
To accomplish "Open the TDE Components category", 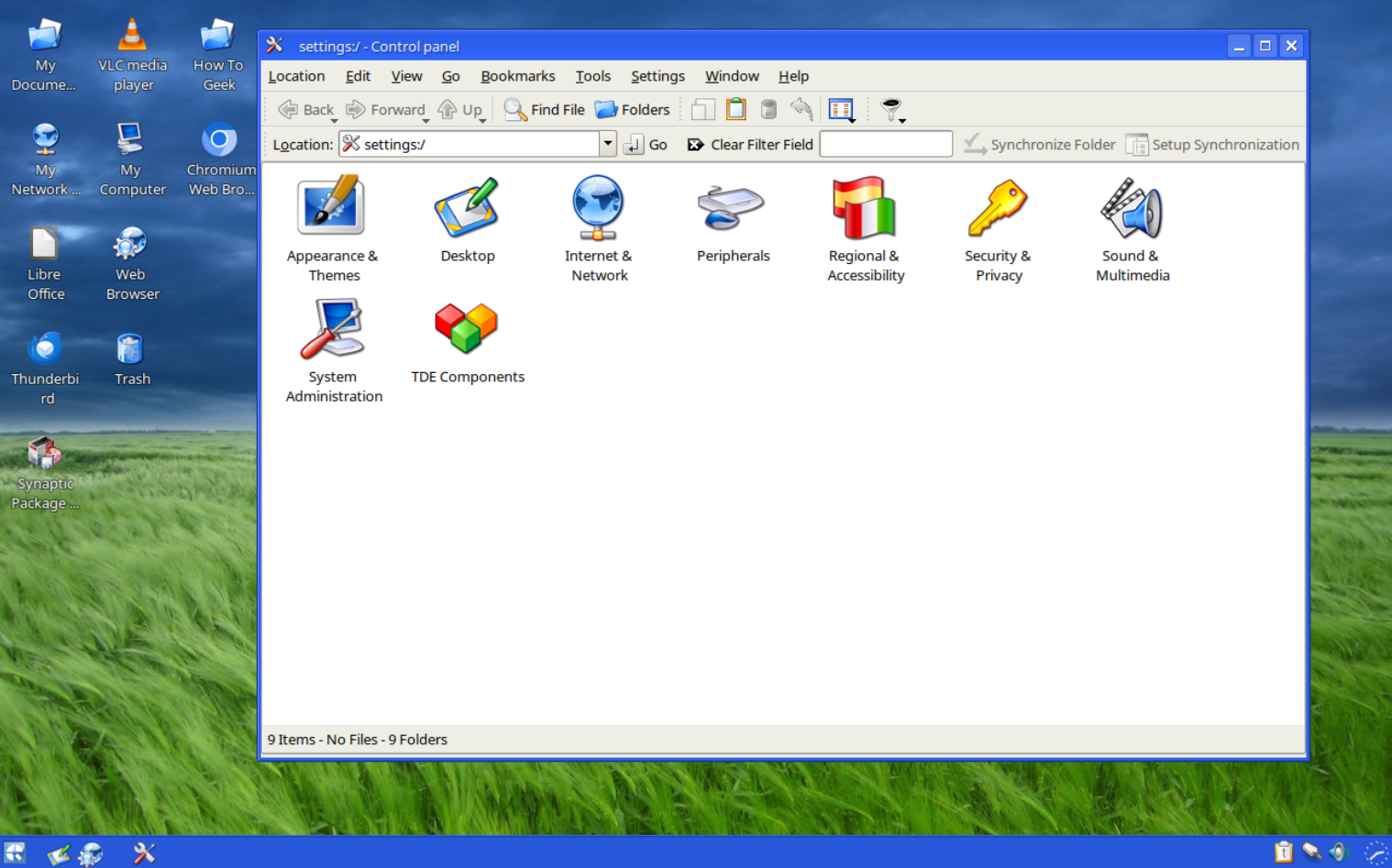I will coord(467,343).
